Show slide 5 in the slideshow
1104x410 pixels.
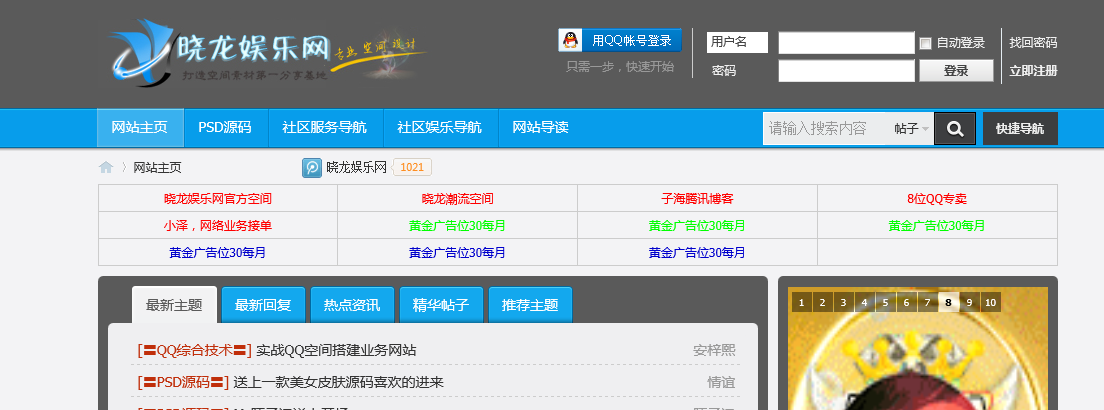pos(886,302)
